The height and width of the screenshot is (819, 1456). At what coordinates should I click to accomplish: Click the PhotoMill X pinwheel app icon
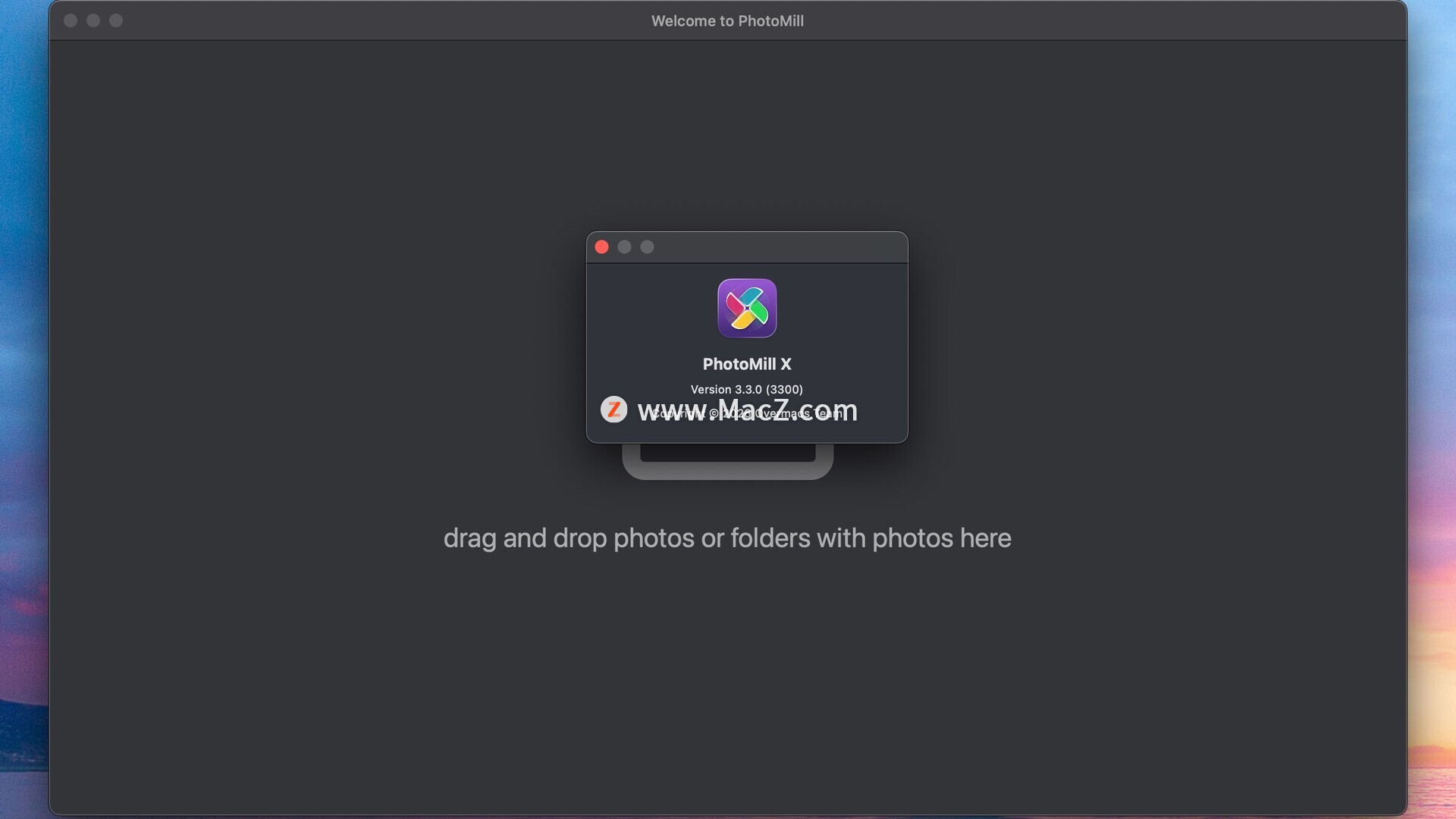tap(747, 308)
